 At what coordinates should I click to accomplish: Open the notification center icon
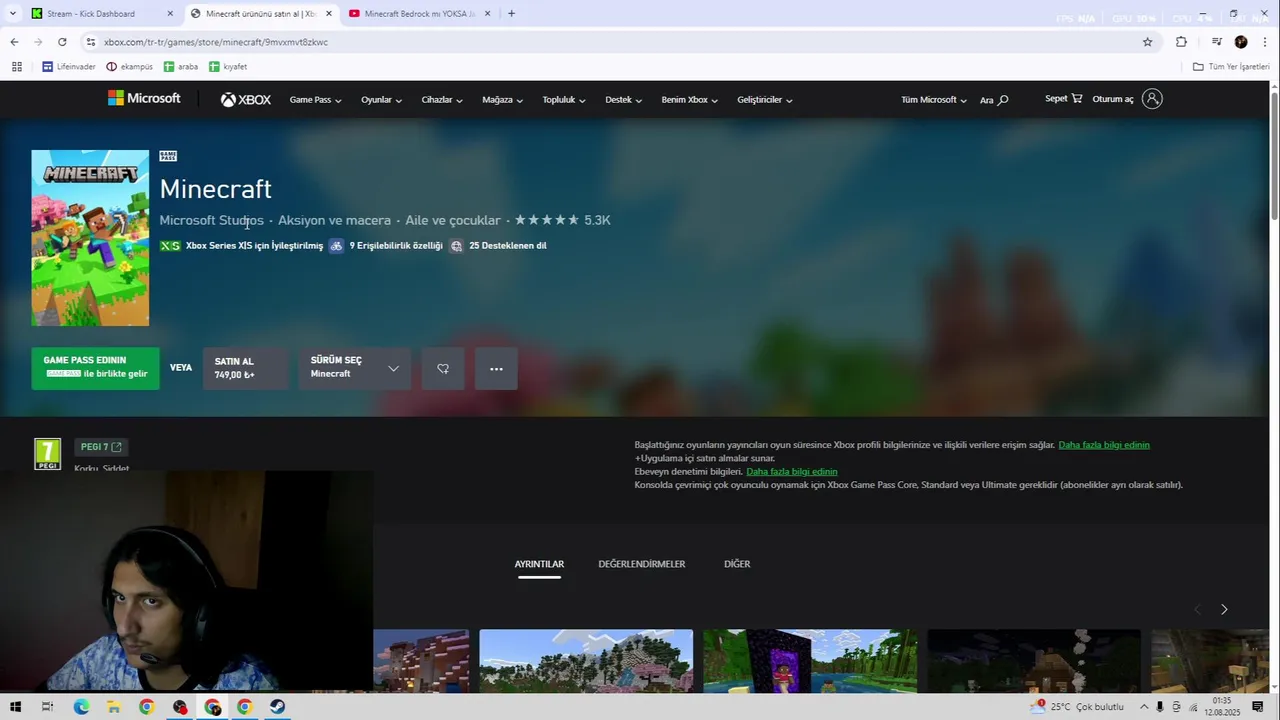pos(1258,707)
